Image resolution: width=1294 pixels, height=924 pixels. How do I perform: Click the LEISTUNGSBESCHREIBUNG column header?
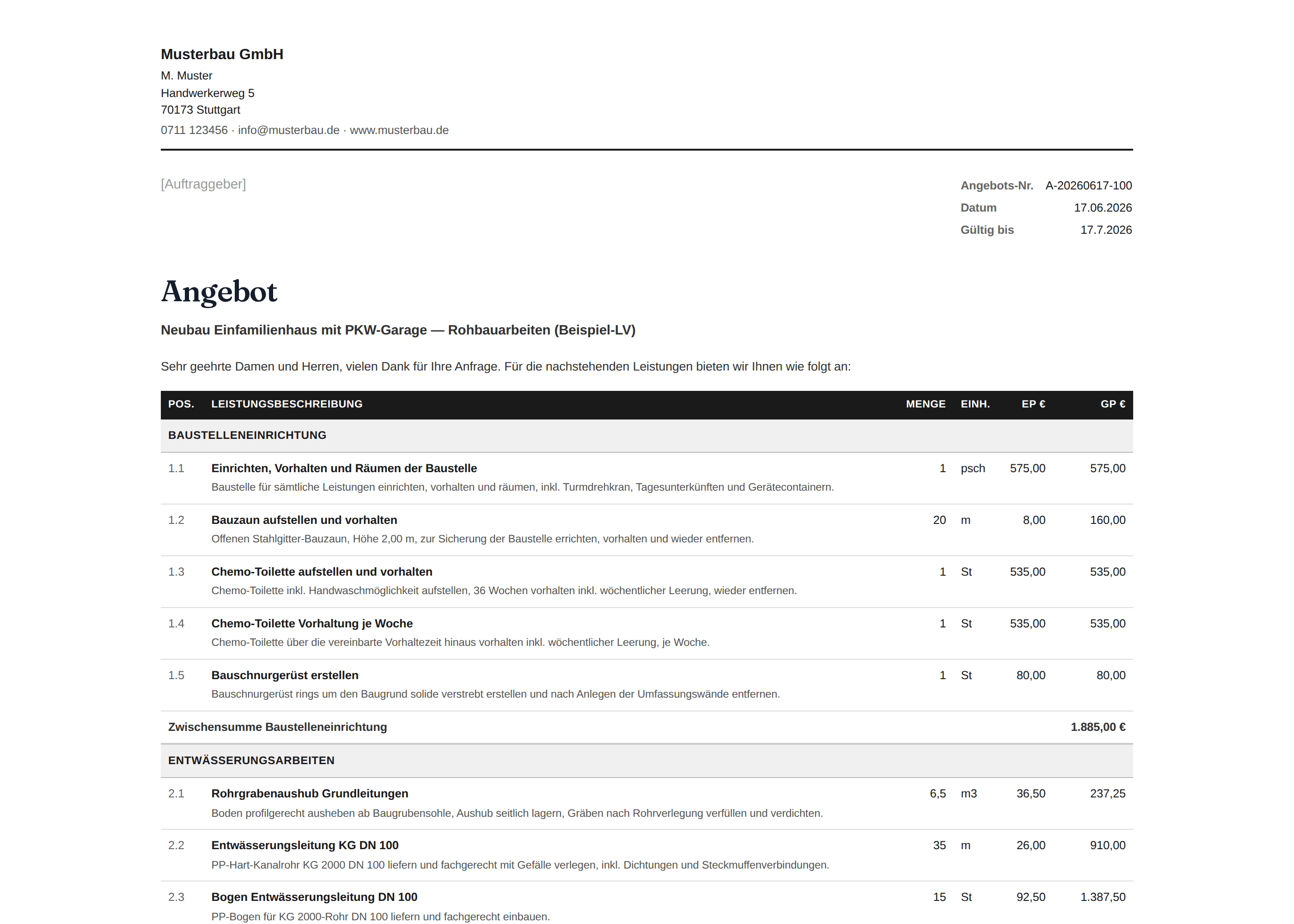pos(287,404)
